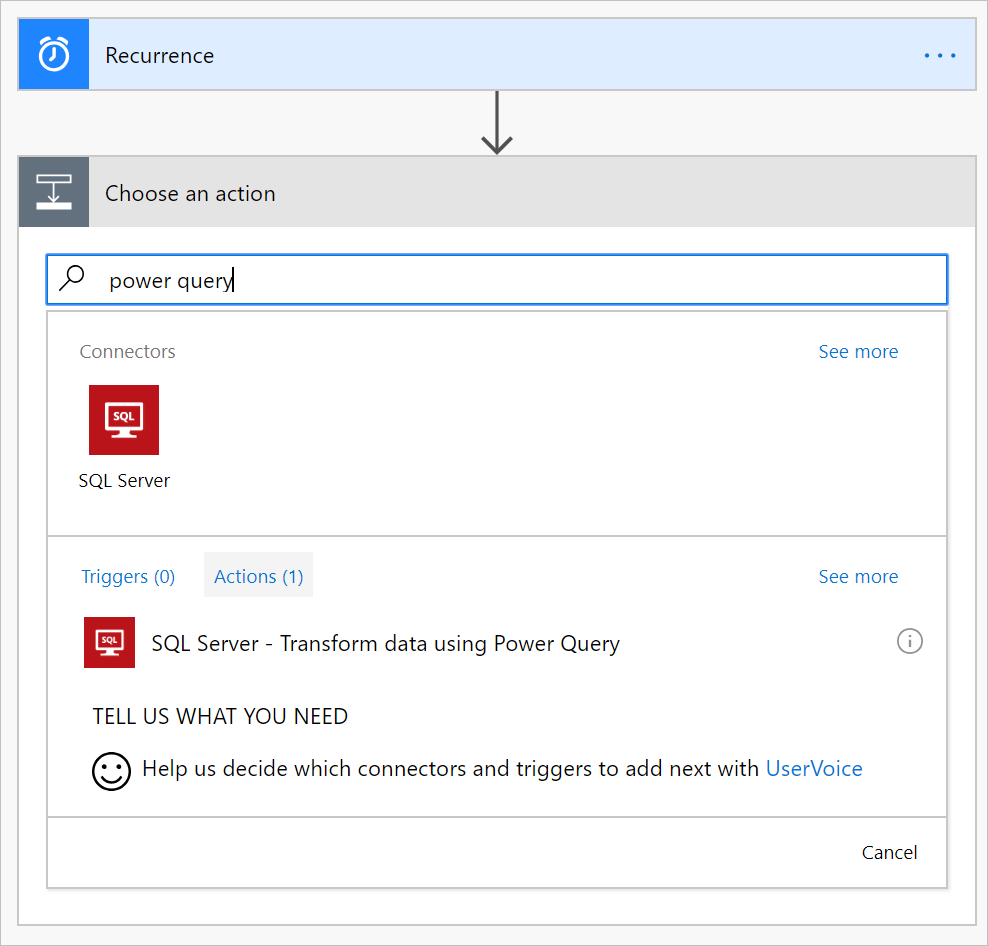Click the Recurrence step title
This screenshot has height=946, width=988.
[x=160, y=56]
